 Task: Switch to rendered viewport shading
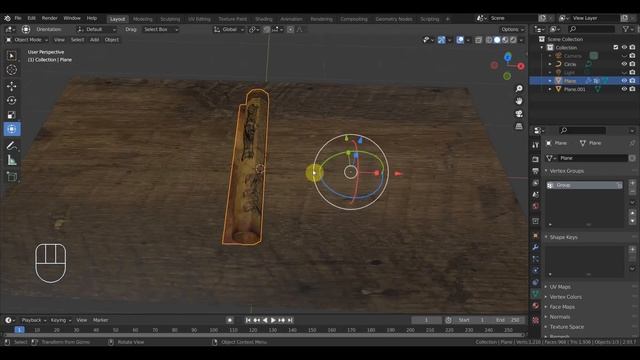pos(513,40)
